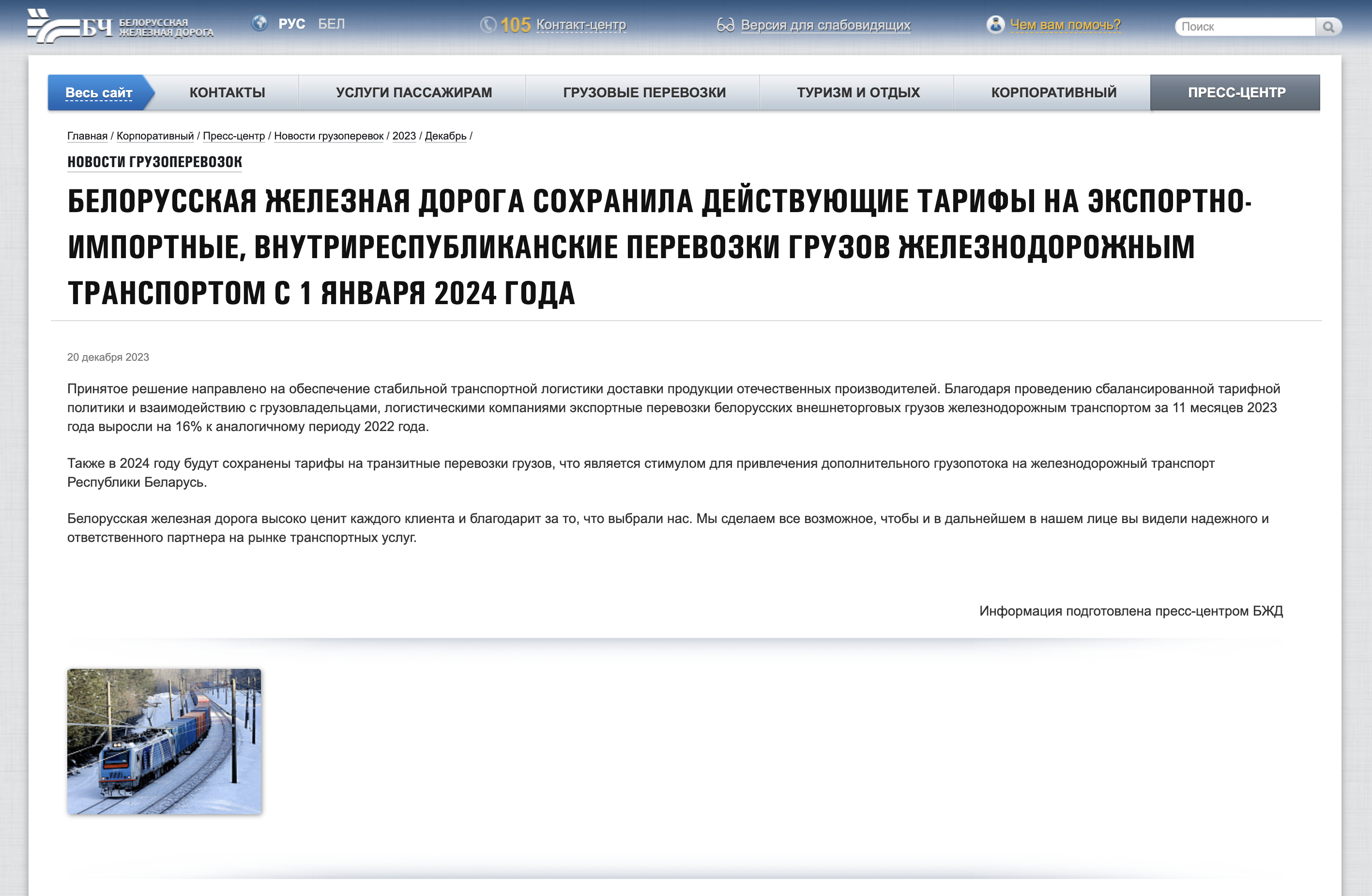Viewport: 1372px width, 896px height.
Task: Click inside the Поиск search field
Action: pyautogui.click(x=1245, y=26)
